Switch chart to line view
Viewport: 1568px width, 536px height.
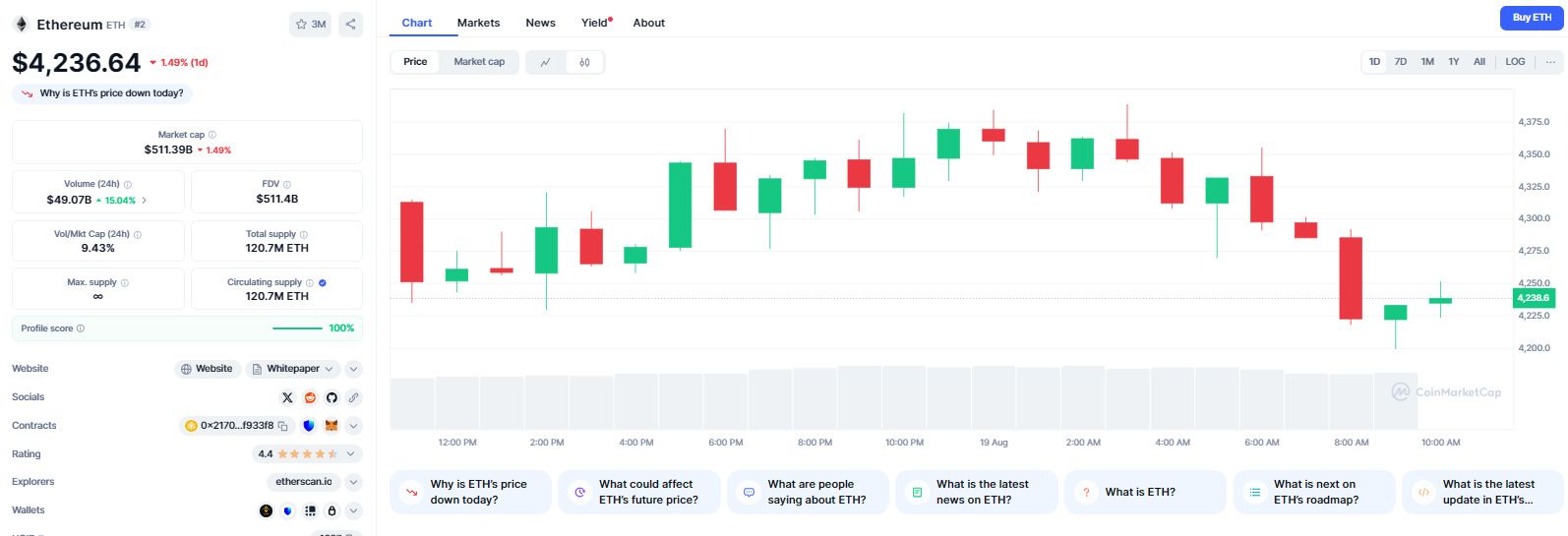[546, 62]
